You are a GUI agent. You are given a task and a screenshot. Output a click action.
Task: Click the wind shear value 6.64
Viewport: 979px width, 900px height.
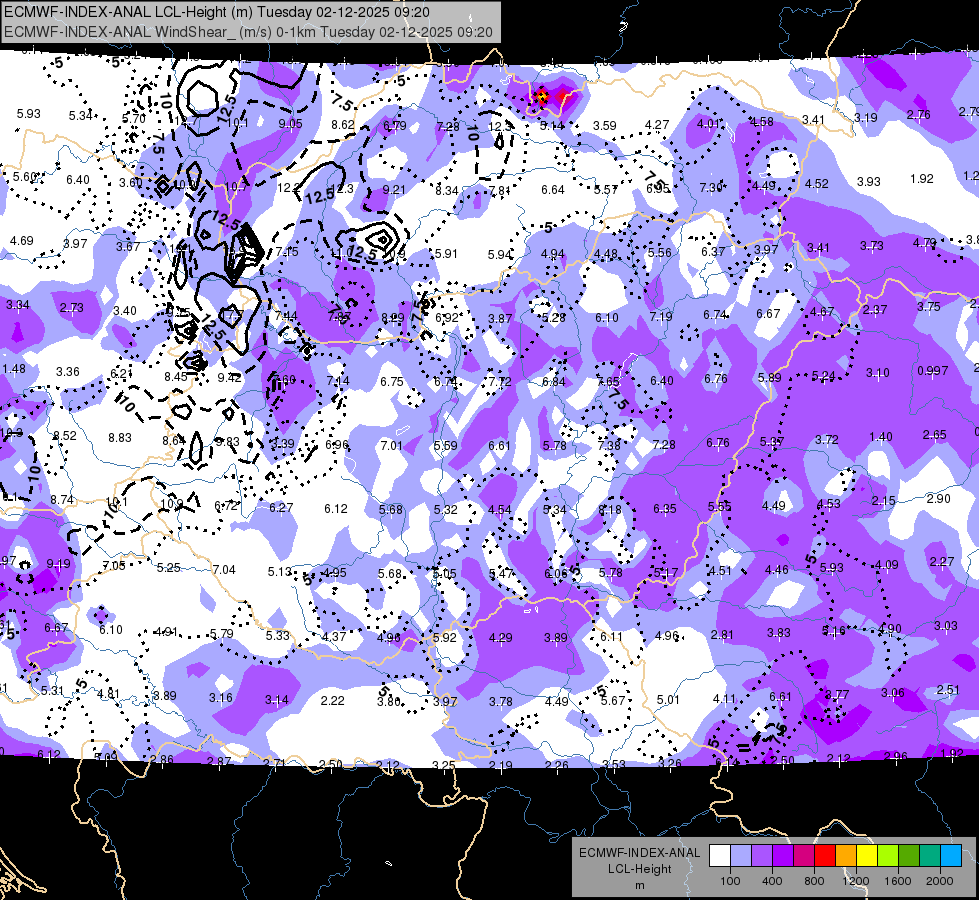coord(553,189)
